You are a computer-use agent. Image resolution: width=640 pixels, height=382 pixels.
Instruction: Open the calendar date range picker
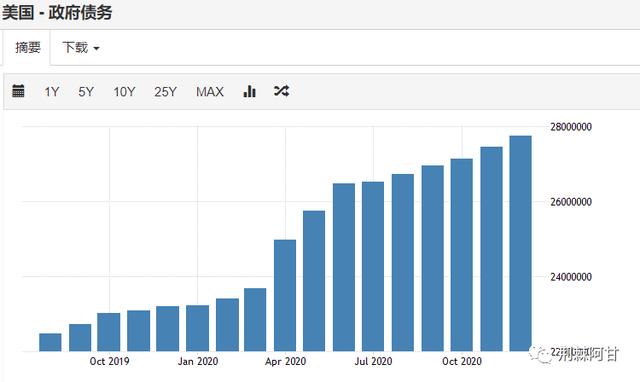(x=18, y=91)
